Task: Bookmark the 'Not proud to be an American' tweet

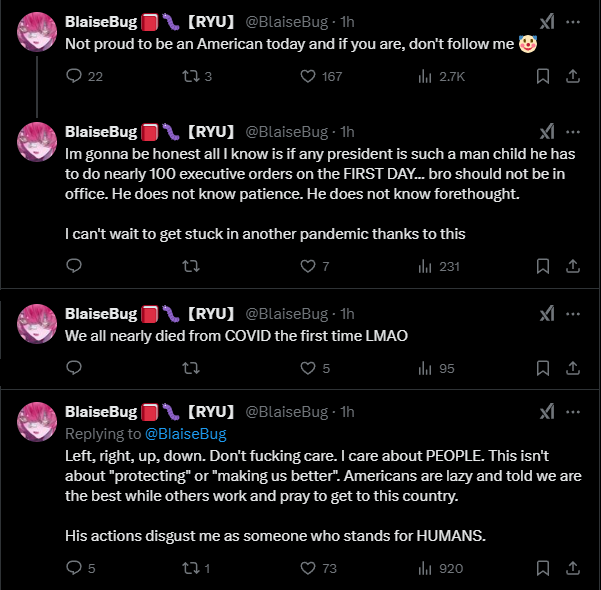Action: point(543,76)
